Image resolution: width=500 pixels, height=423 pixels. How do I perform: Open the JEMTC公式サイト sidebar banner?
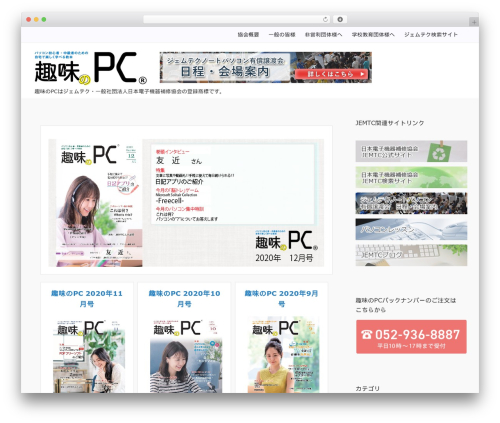(x=411, y=151)
